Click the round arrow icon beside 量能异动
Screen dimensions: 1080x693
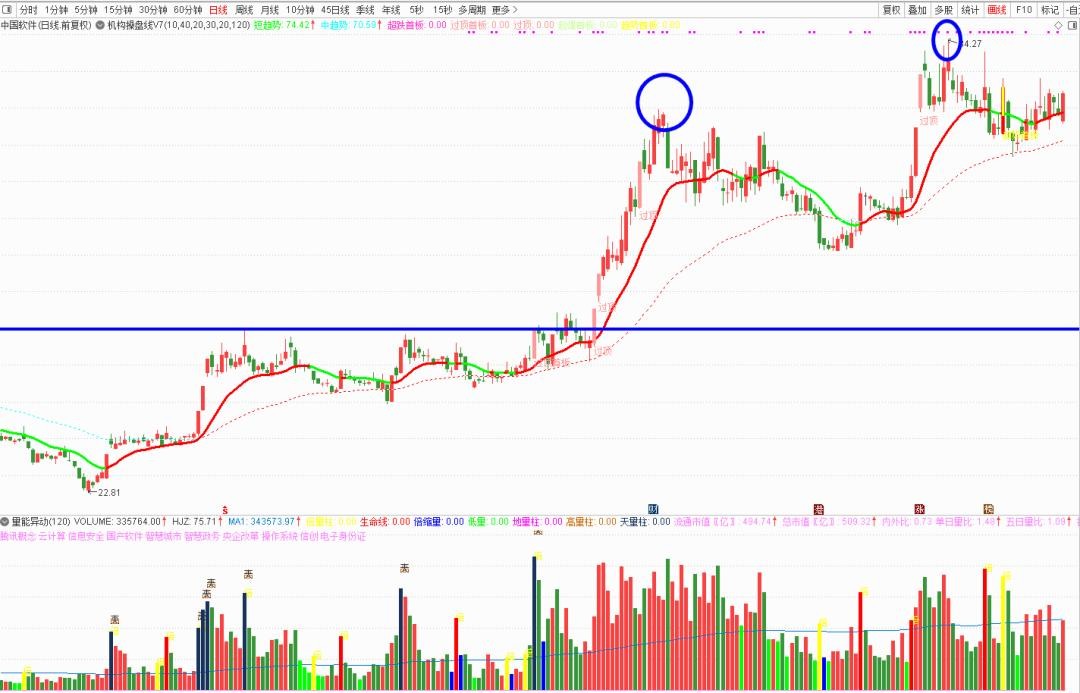5,521
